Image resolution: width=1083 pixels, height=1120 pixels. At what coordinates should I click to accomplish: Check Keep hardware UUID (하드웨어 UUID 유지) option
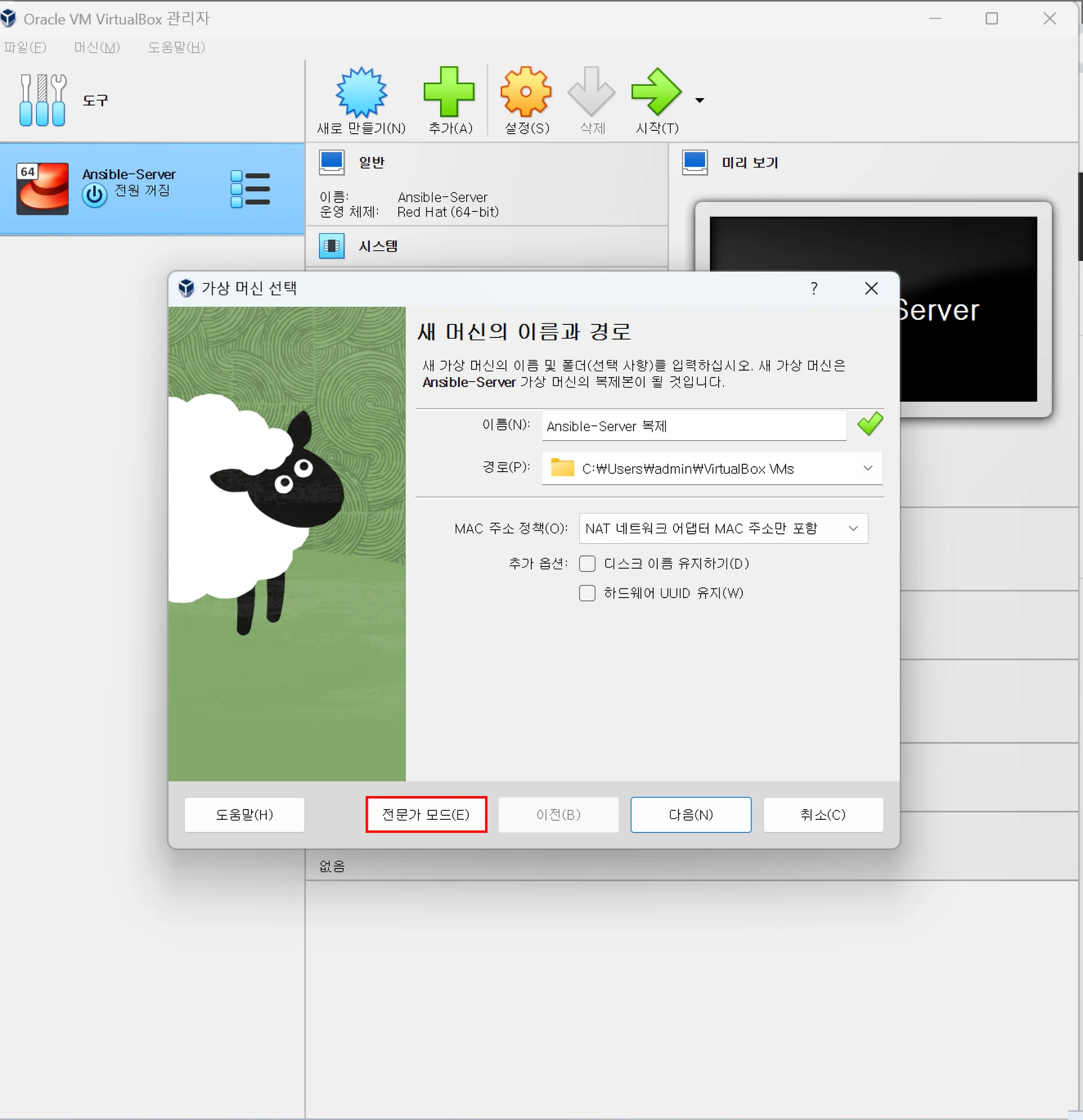tap(587, 593)
